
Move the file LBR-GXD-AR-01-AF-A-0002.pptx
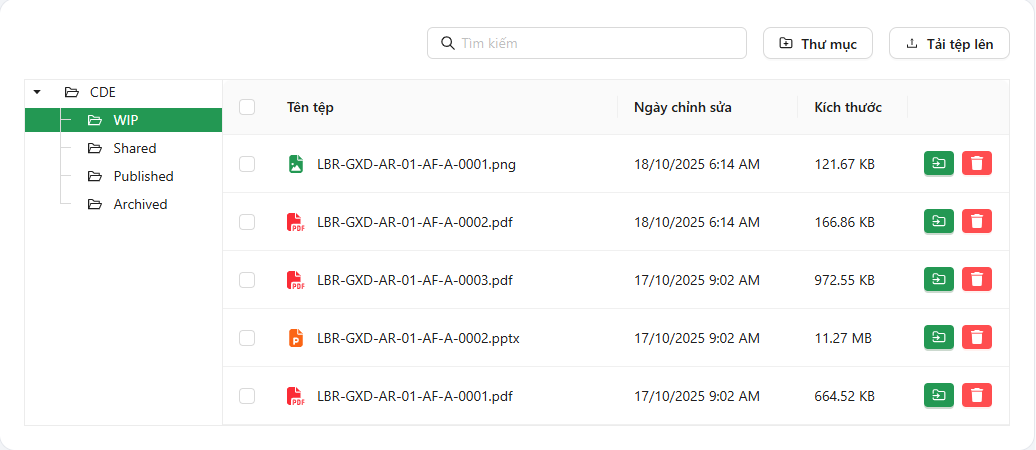point(938,338)
